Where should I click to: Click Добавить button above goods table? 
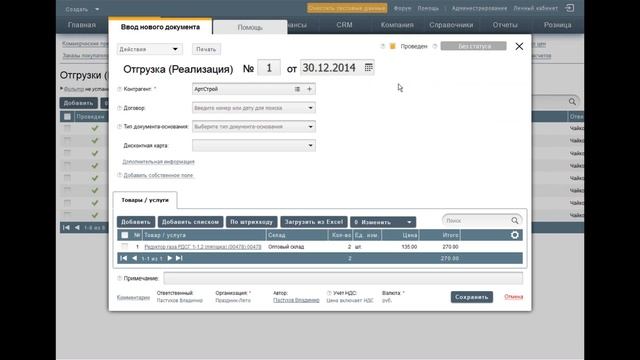click(x=136, y=222)
